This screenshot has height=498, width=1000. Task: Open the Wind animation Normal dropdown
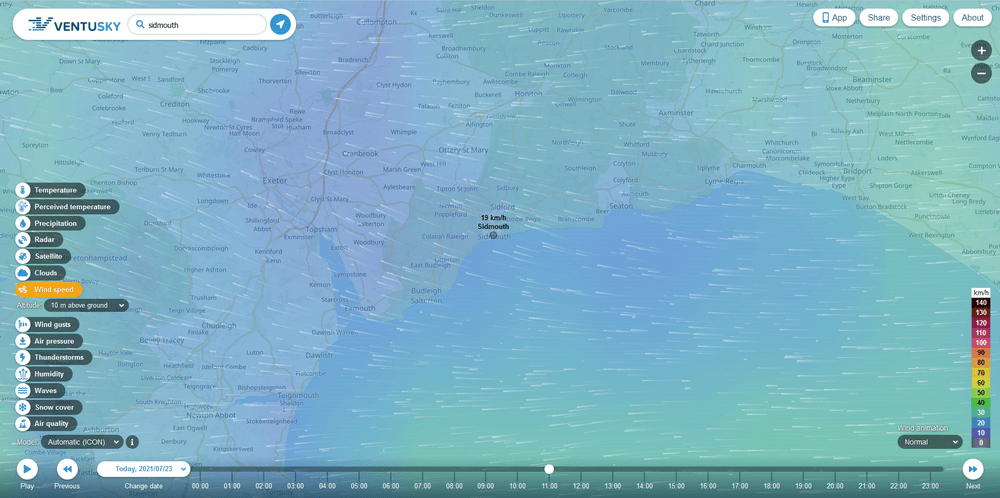point(929,442)
